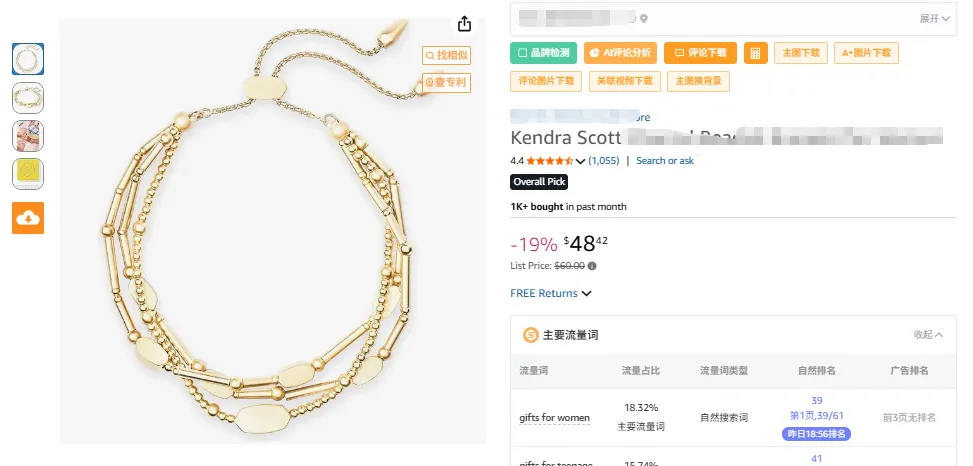Expand the top bar with 展开
Viewport: 973px width, 466px height.
(x=934, y=18)
